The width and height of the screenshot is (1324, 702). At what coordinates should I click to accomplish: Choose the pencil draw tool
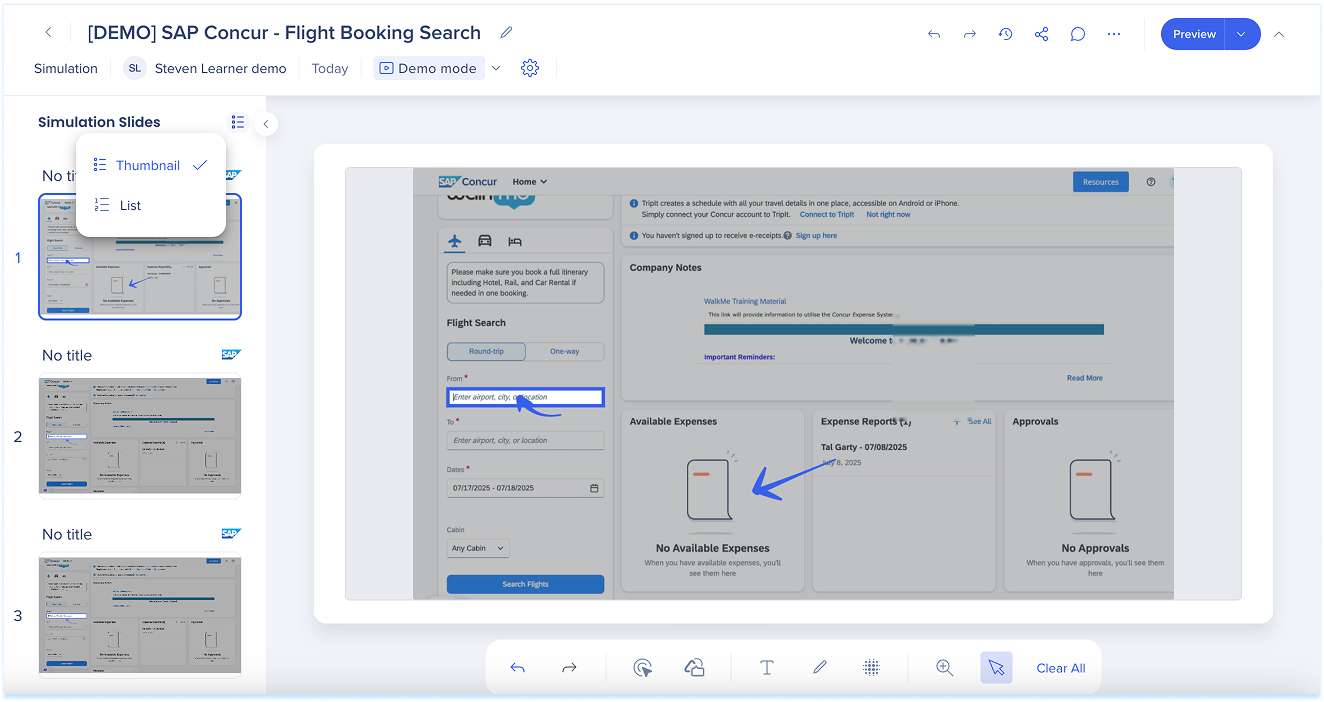click(x=820, y=668)
